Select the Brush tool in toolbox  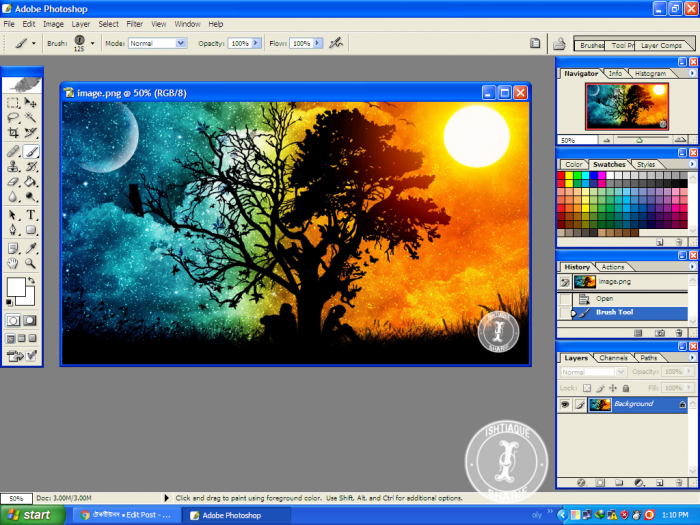(x=30, y=152)
